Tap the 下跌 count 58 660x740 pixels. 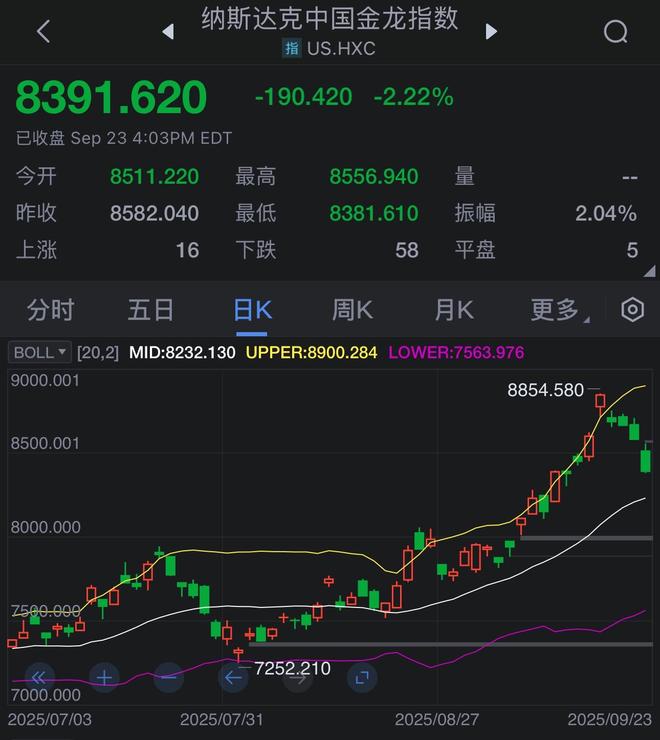407,250
